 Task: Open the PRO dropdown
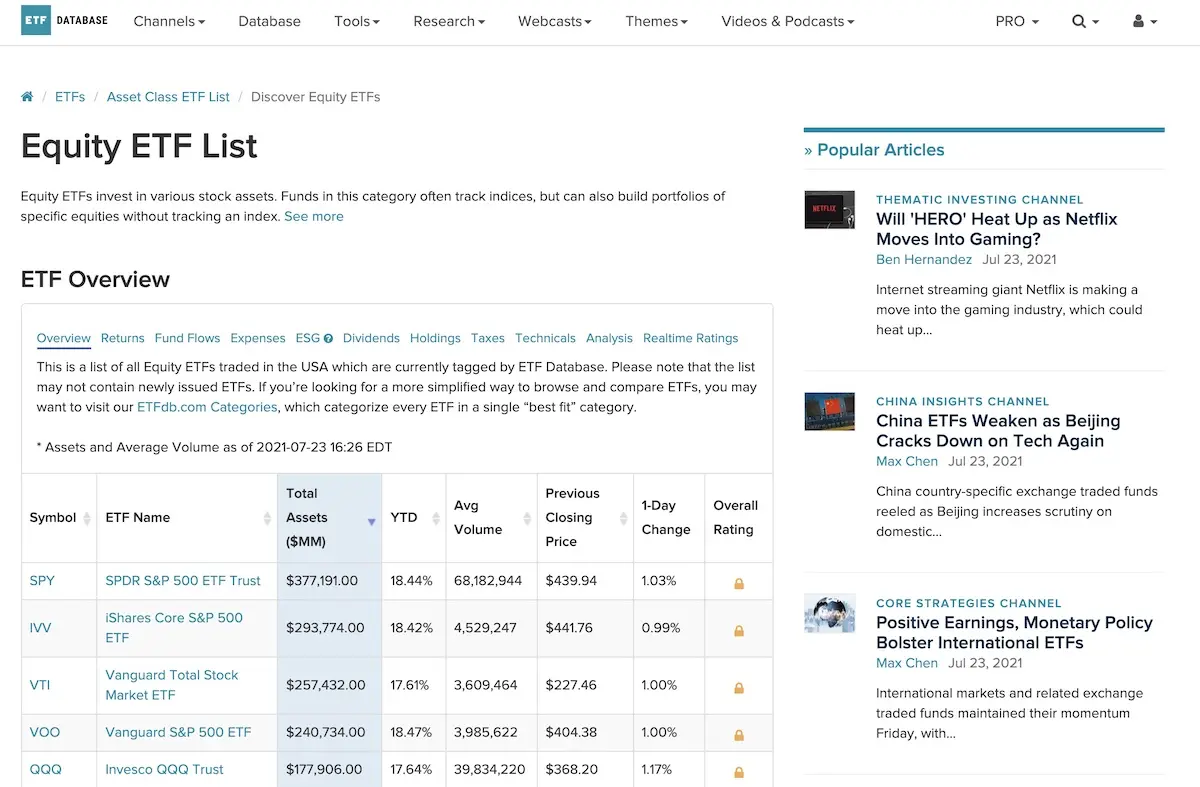(1017, 21)
